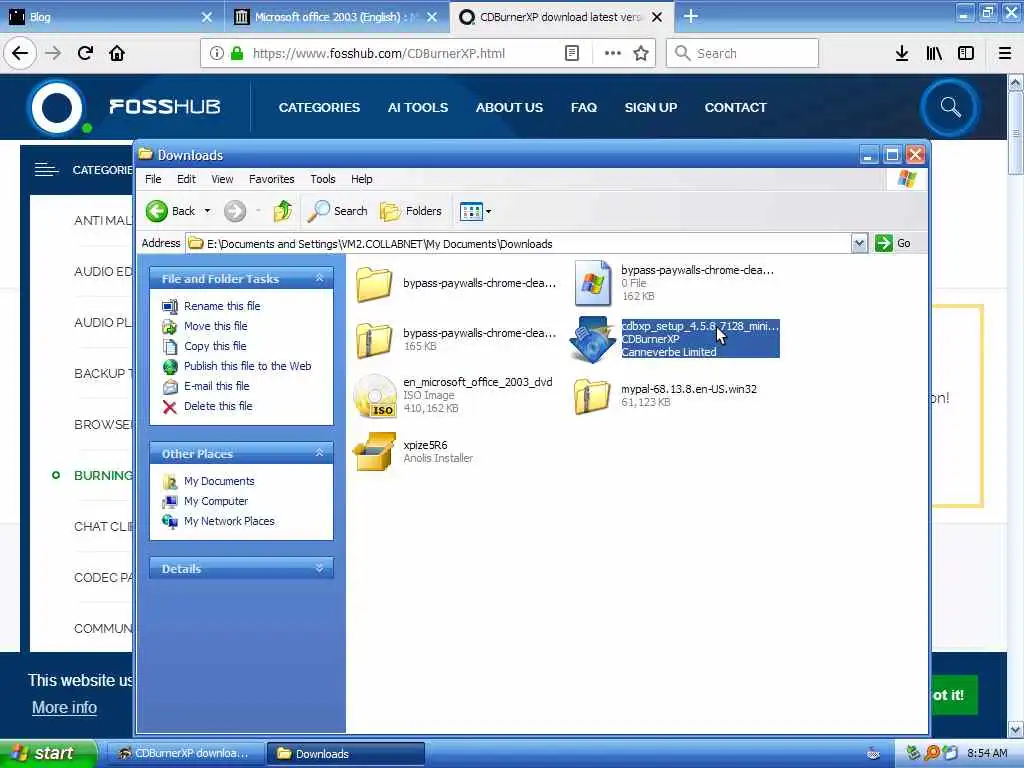The image size is (1024, 768).
Task: Open CATEGORIES in Fosshub navigation
Action: pos(319,107)
